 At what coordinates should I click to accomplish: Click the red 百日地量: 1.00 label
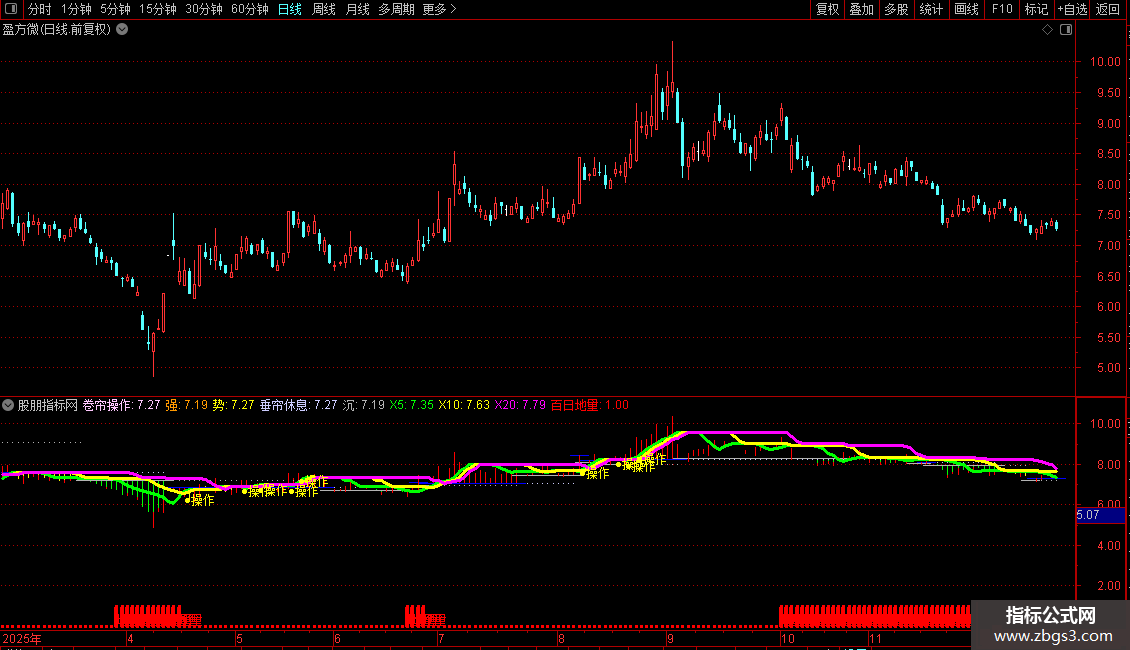click(590, 405)
